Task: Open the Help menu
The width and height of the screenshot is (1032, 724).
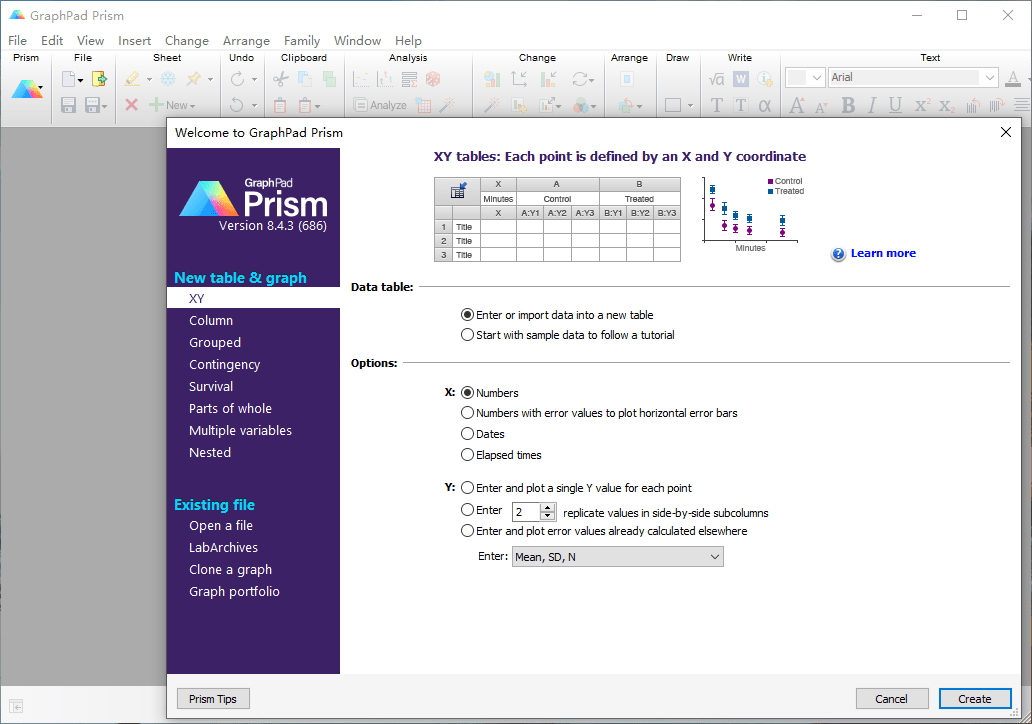Action: (x=408, y=41)
